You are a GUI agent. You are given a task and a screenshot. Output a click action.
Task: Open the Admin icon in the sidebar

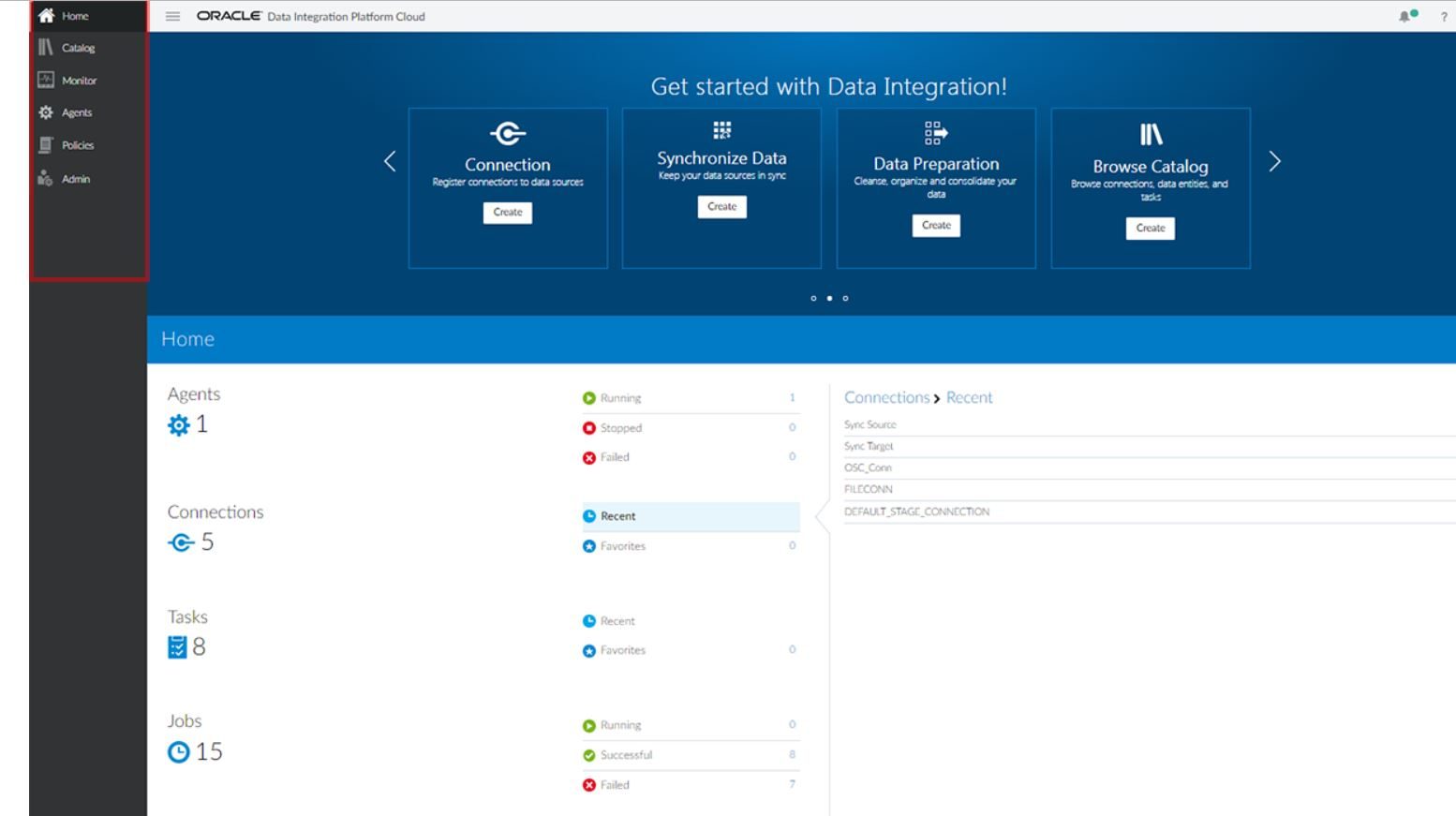click(46, 178)
